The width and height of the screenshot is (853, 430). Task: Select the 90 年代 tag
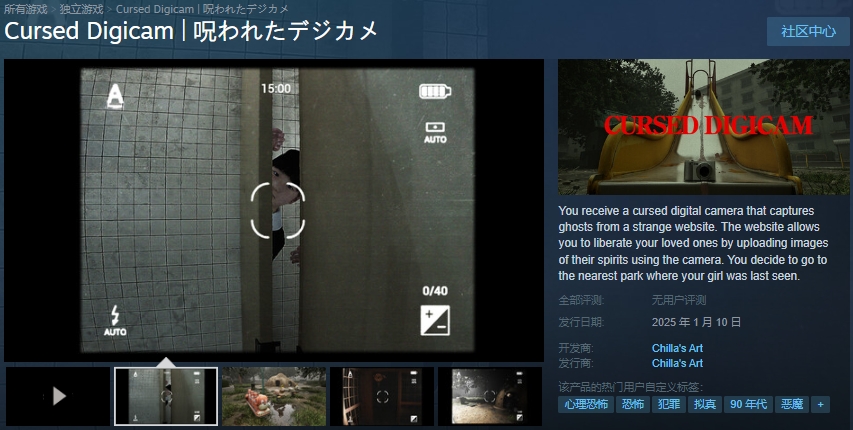[x=748, y=404]
